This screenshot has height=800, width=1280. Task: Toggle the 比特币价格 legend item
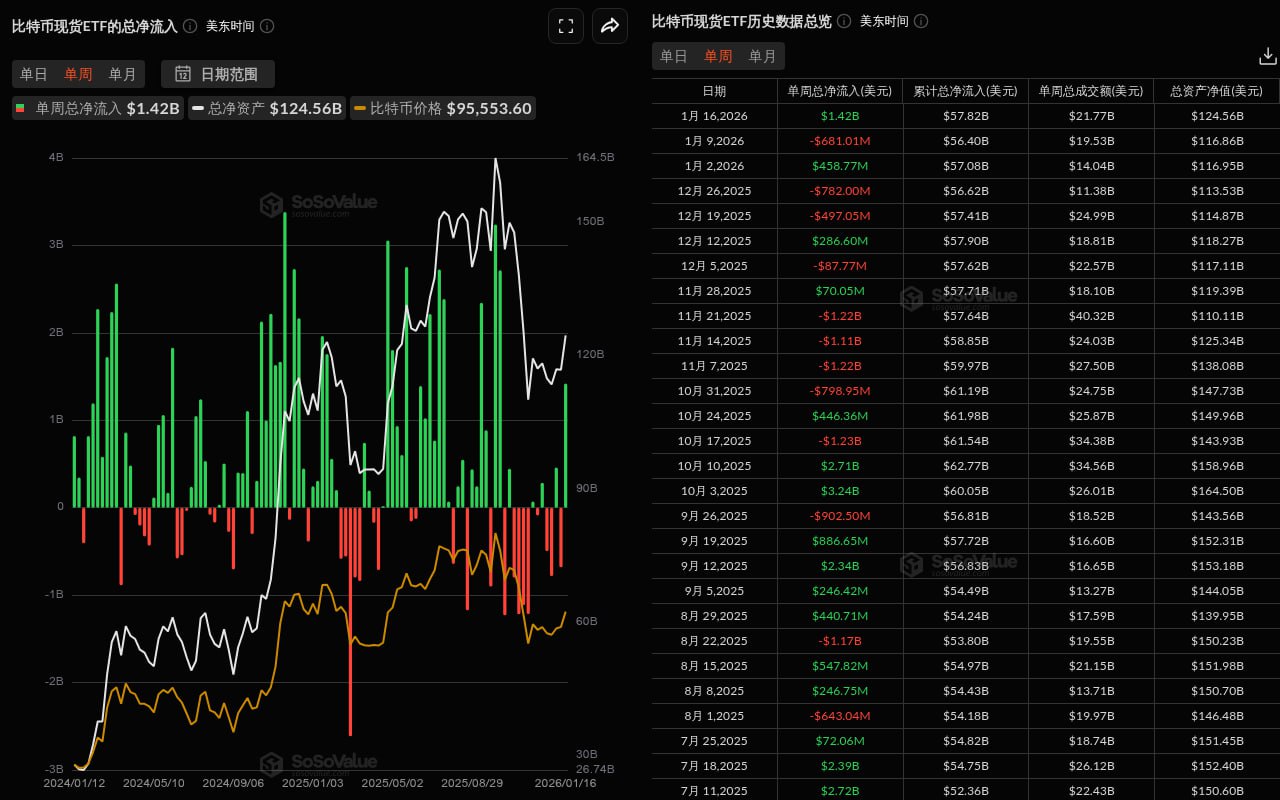pyautogui.click(x=443, y=109)
